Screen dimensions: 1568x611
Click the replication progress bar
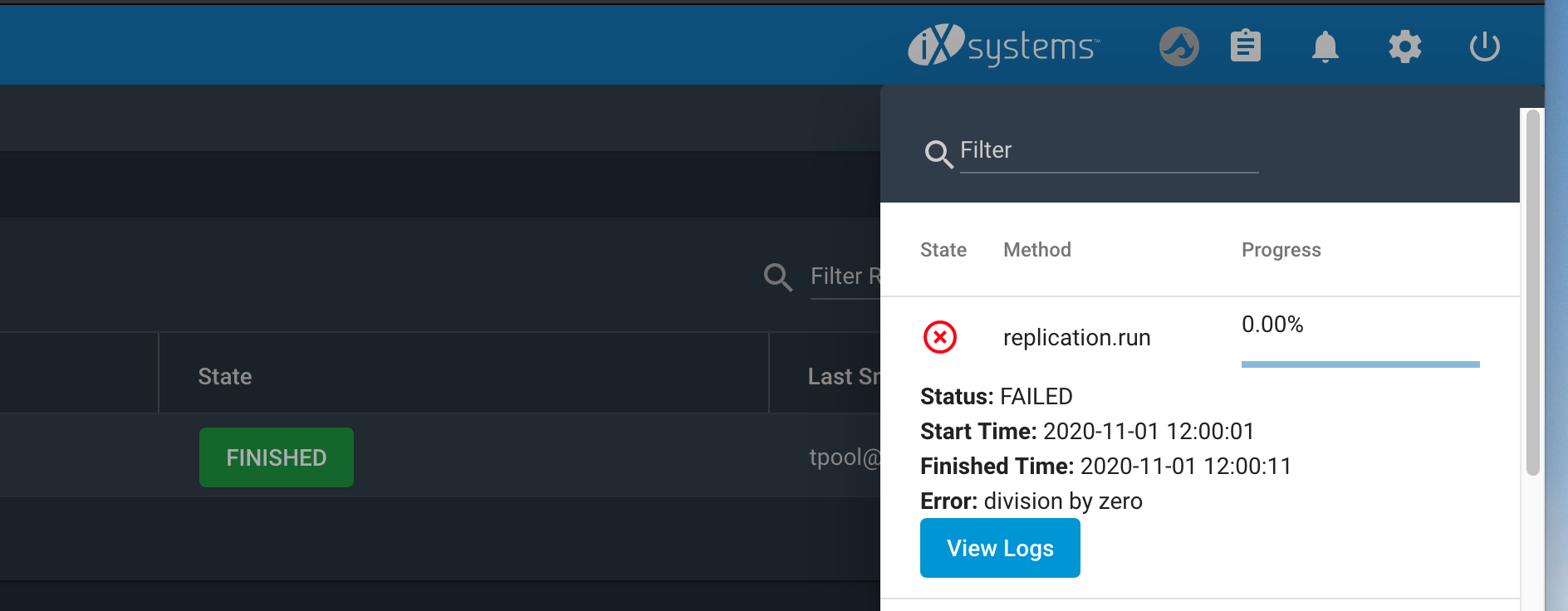click(1360, 364)
